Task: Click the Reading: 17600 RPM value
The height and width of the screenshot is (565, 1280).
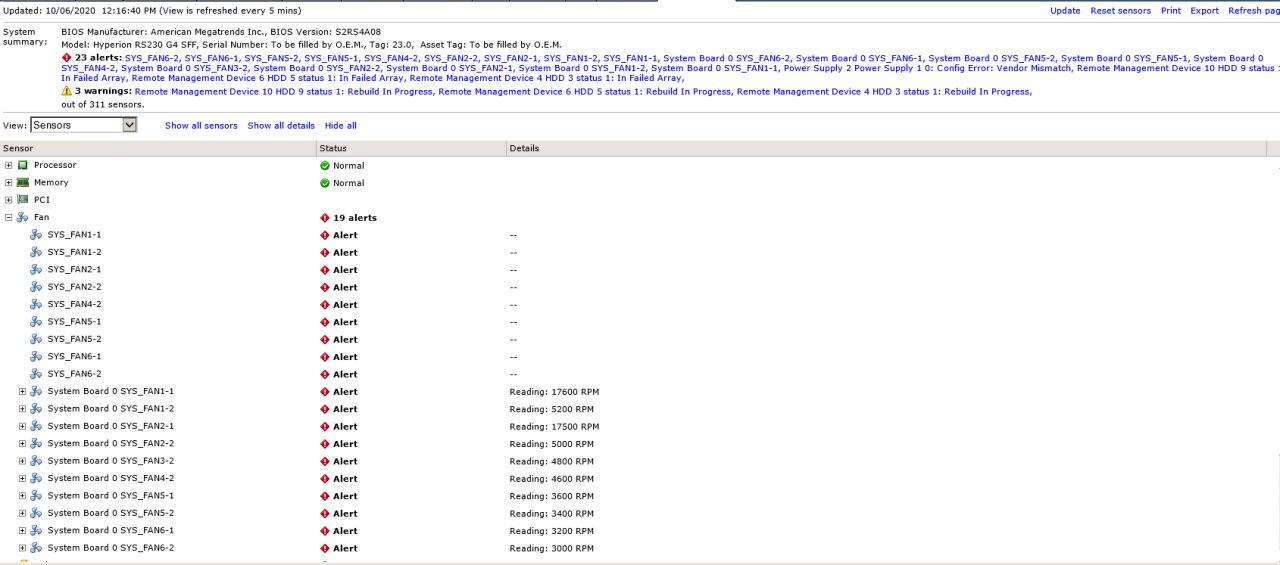Action: [554, 392]
